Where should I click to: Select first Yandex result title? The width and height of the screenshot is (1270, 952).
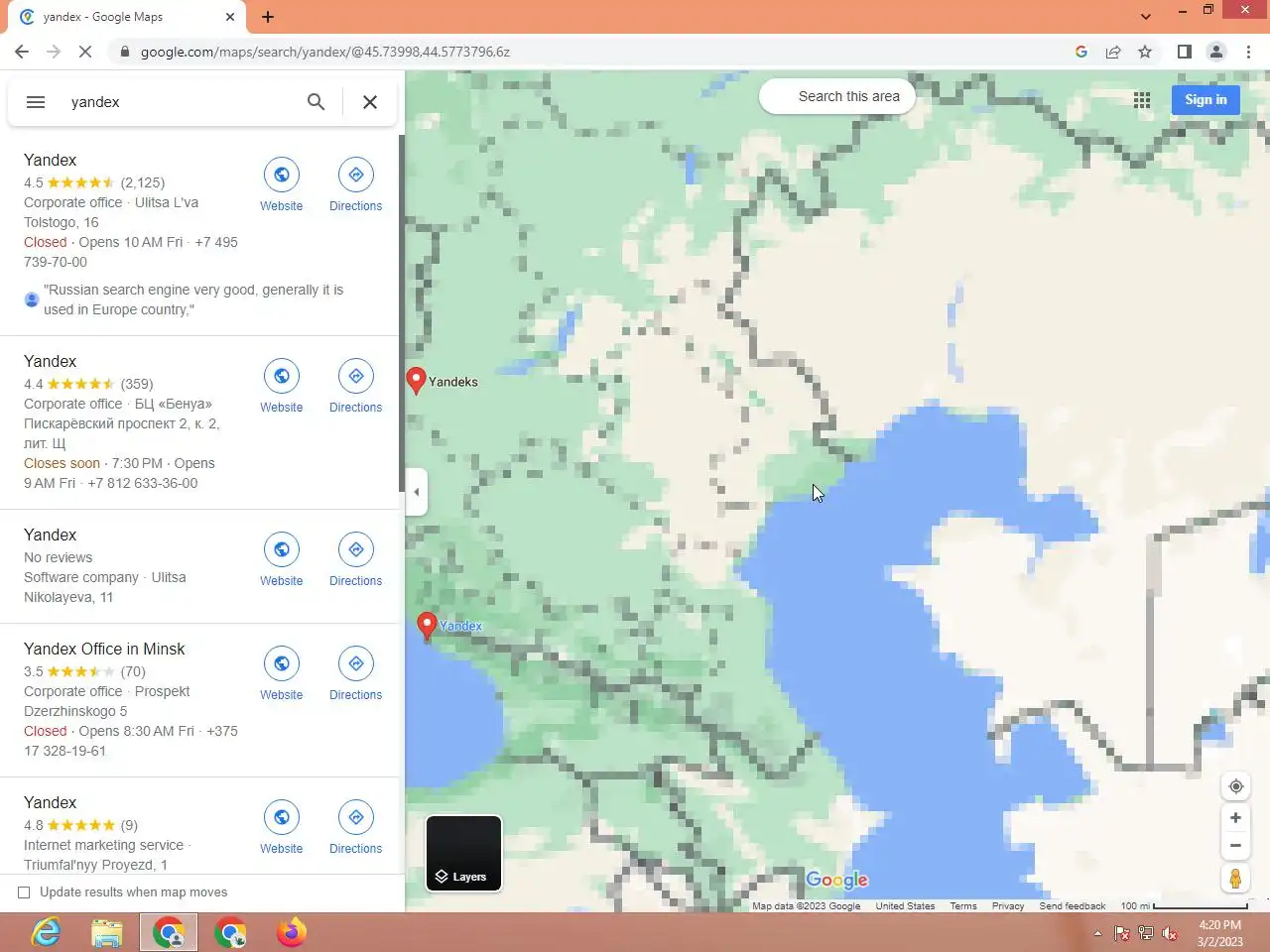(50, 160)
